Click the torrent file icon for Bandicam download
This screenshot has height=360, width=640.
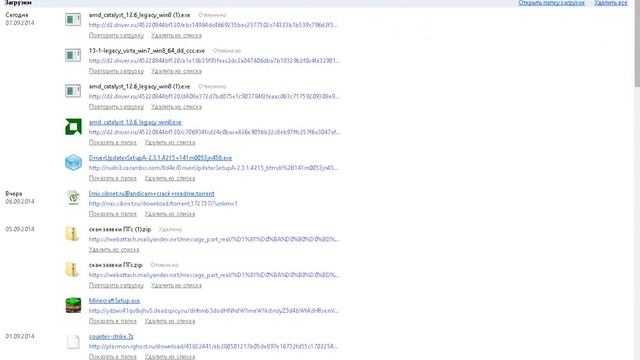[x=73, y=198]
